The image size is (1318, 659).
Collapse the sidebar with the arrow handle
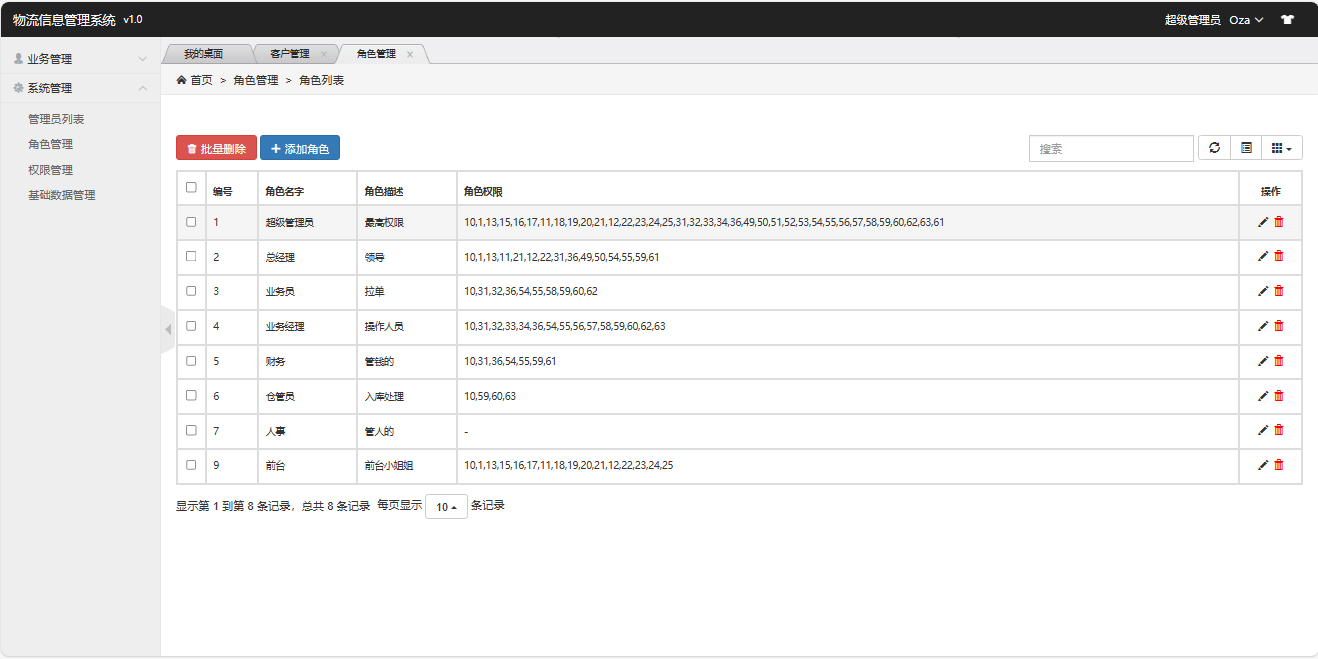(x=168, y=329)
